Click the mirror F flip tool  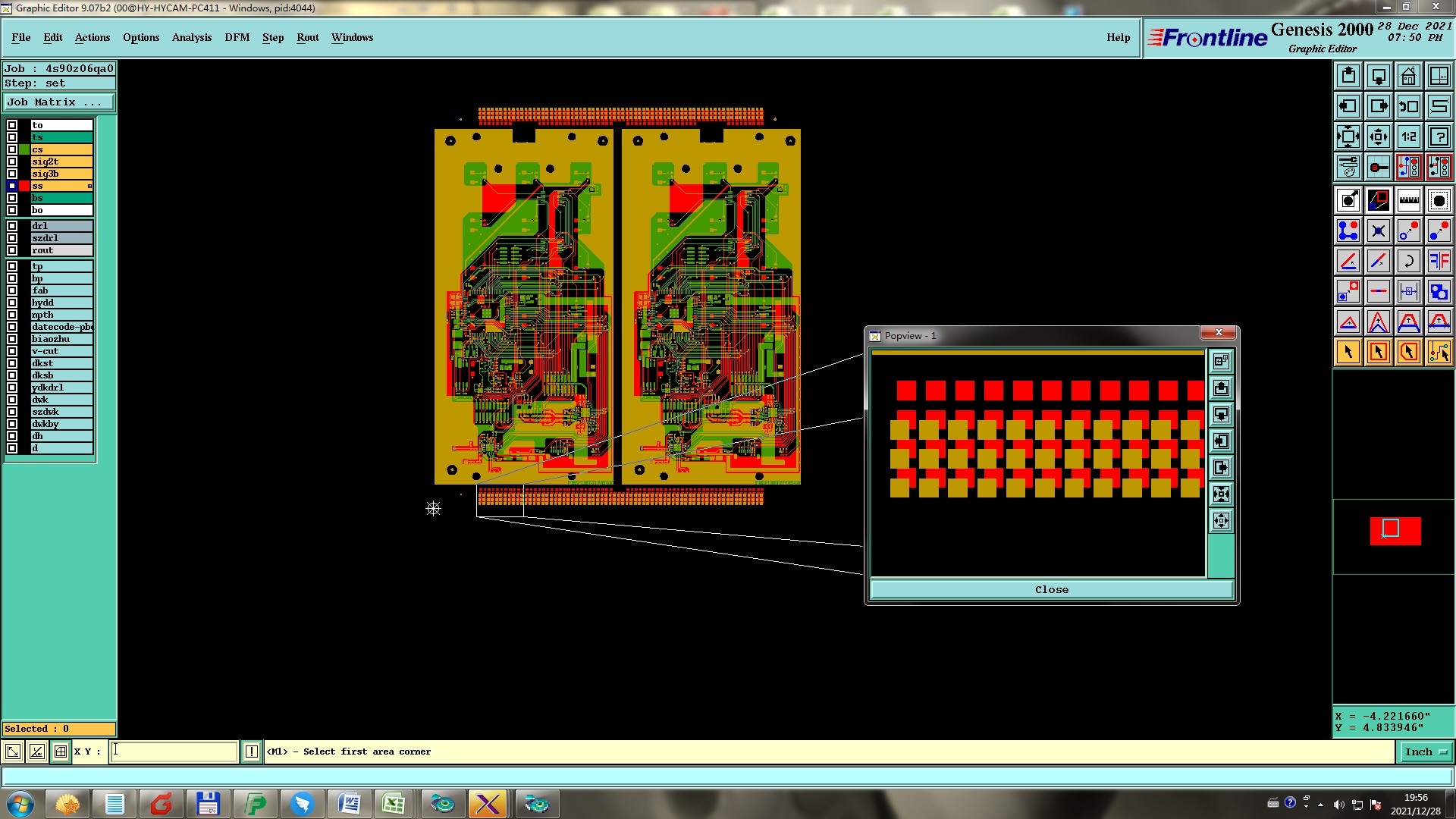click(1439, 261)
